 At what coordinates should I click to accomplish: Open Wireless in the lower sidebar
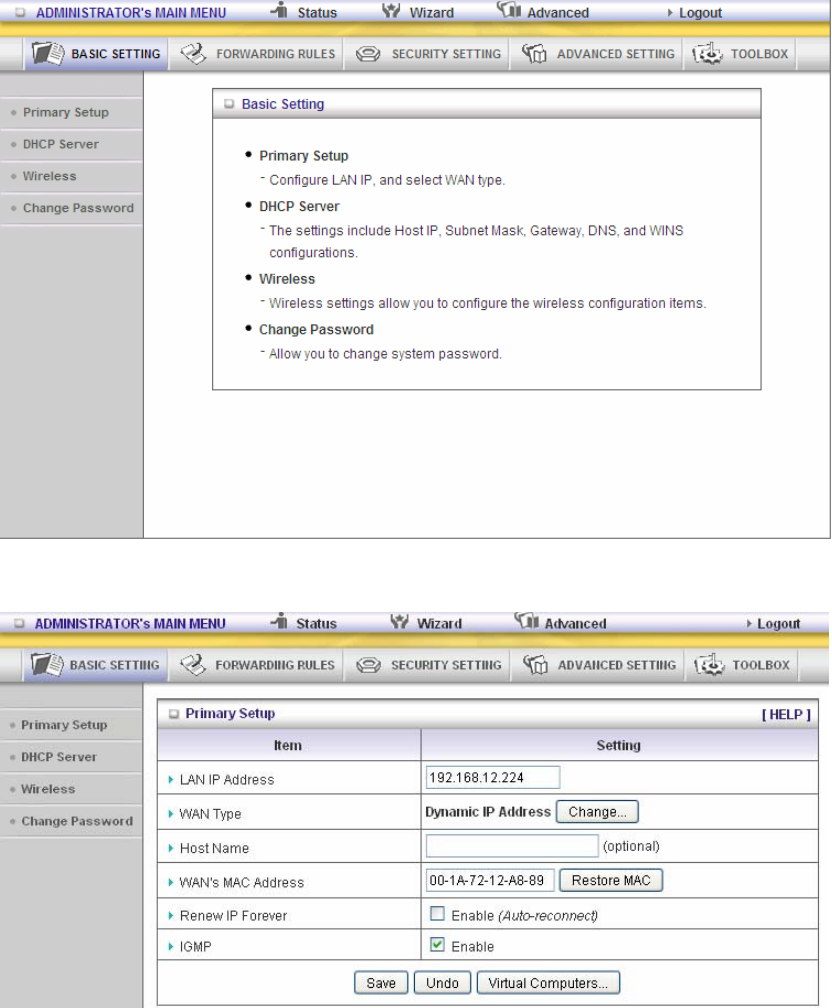[x=48, y=789]
